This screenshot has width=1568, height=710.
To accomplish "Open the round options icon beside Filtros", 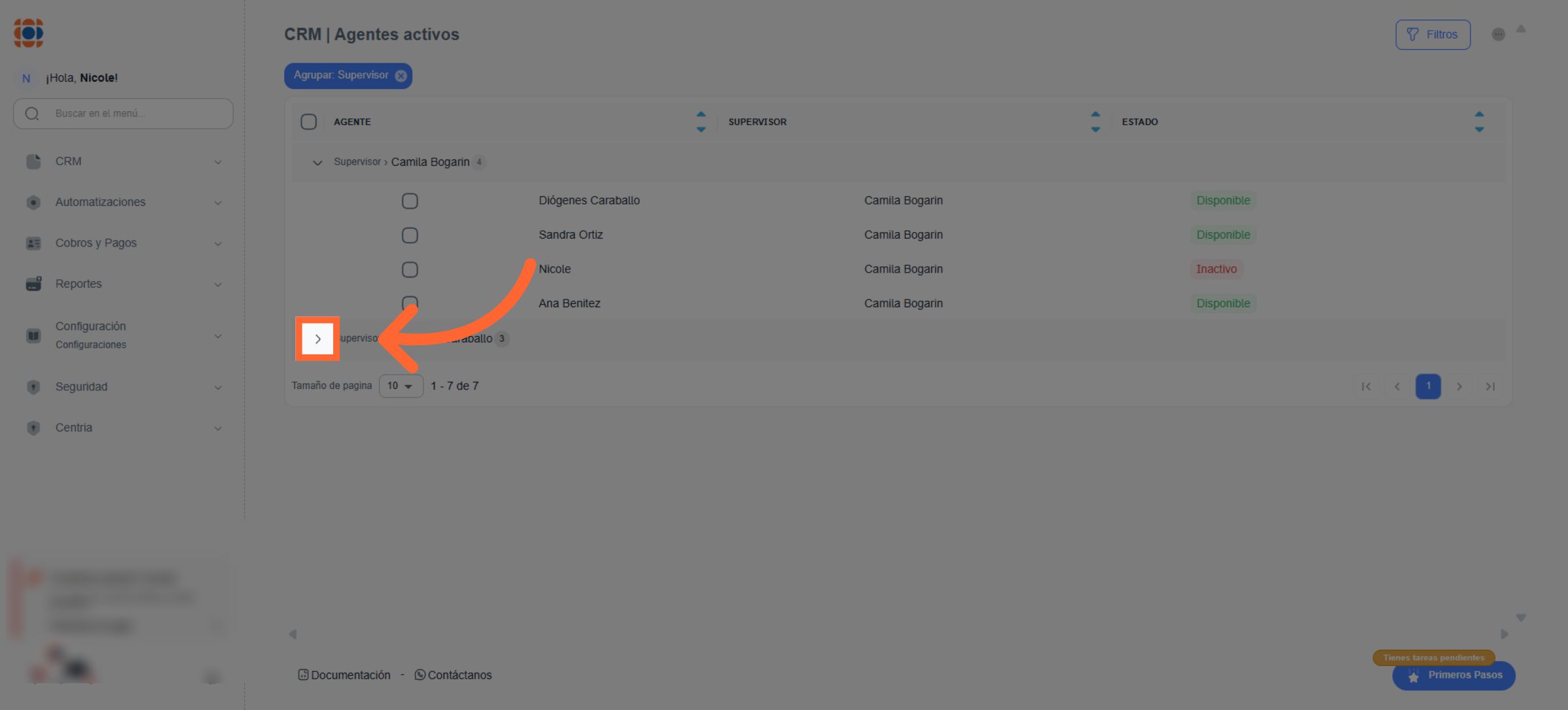I will tap(1498, 35).
